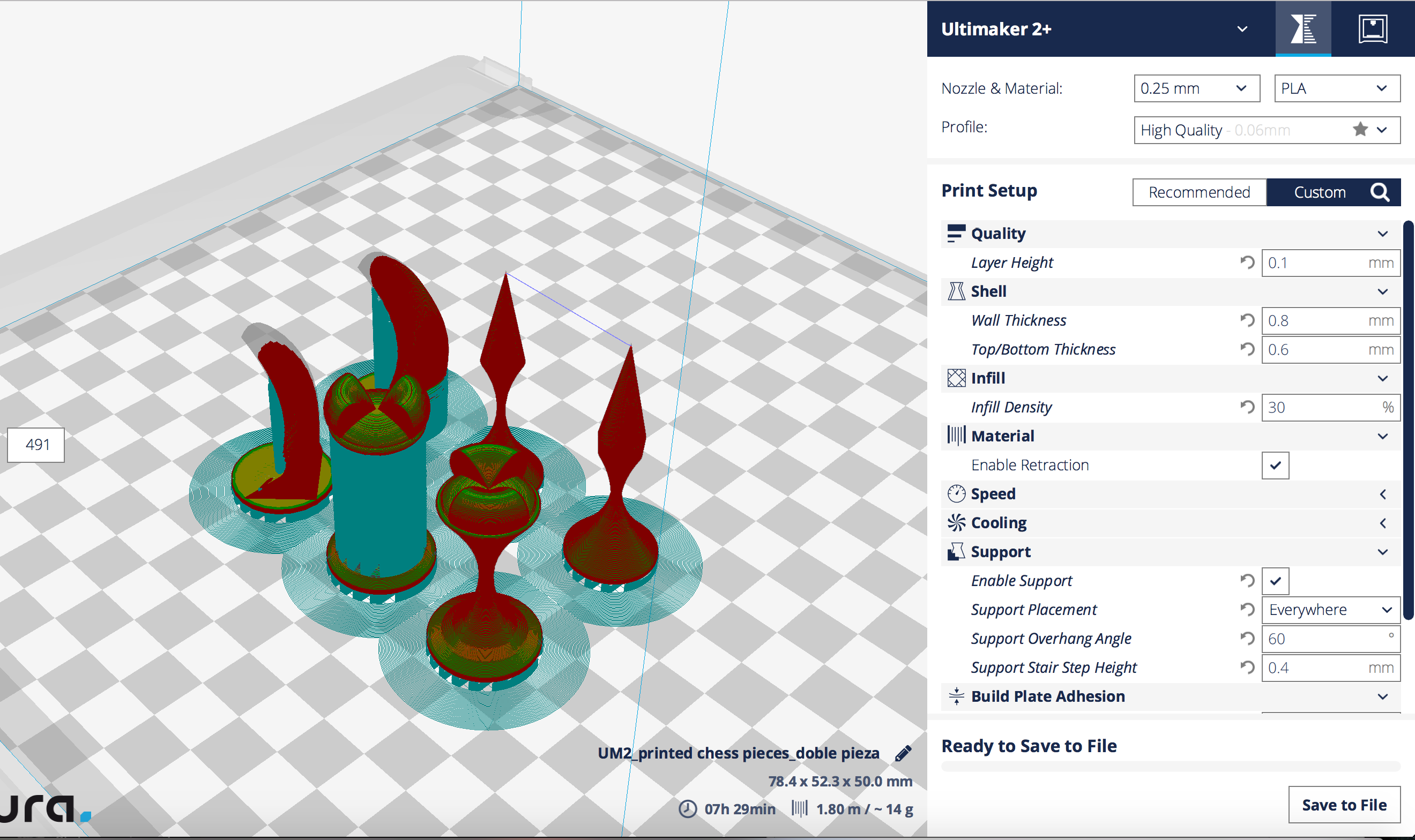Collapse the Material section chevron
Viewport: 1415px width, 840px height.
[x=1382, y=436]
